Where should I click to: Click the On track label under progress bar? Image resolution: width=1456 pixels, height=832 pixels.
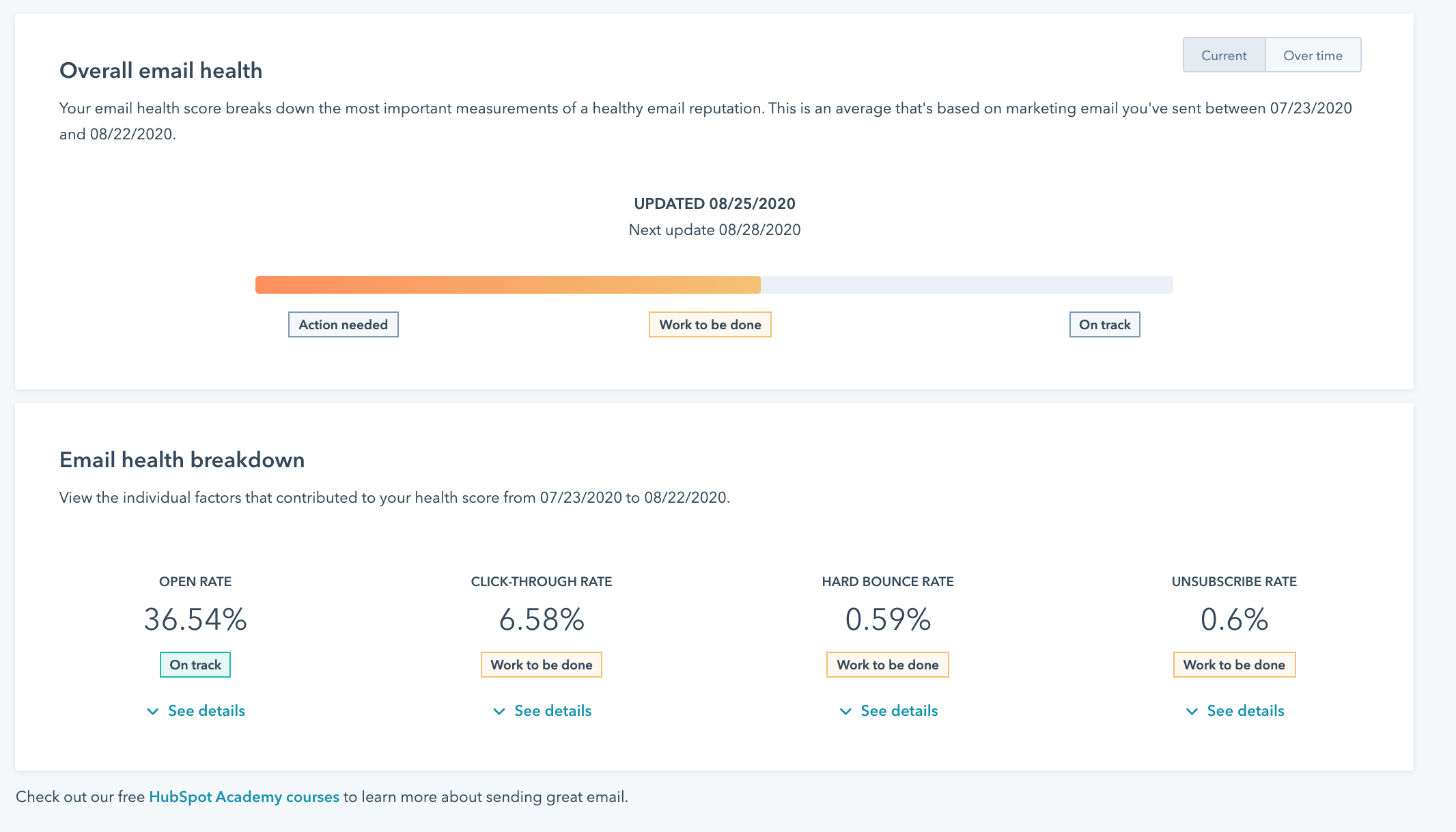[1104, 324]
